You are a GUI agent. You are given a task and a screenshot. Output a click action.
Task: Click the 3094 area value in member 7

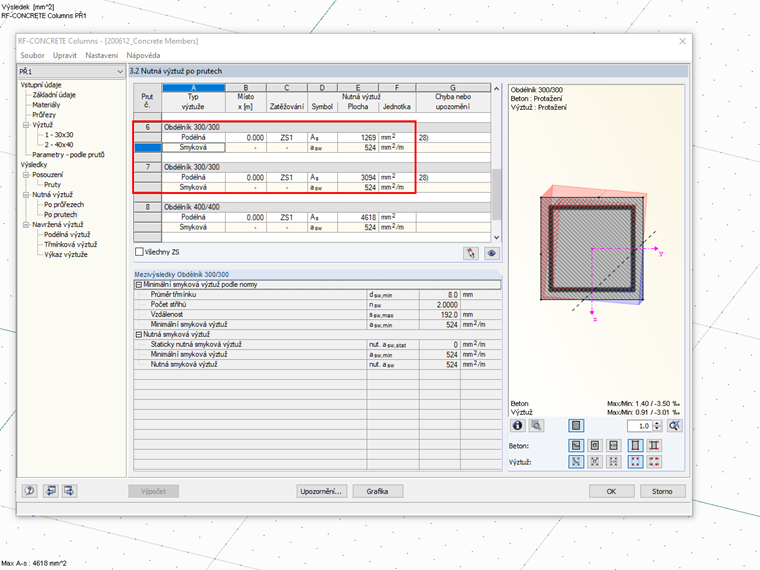coord(358,177)
